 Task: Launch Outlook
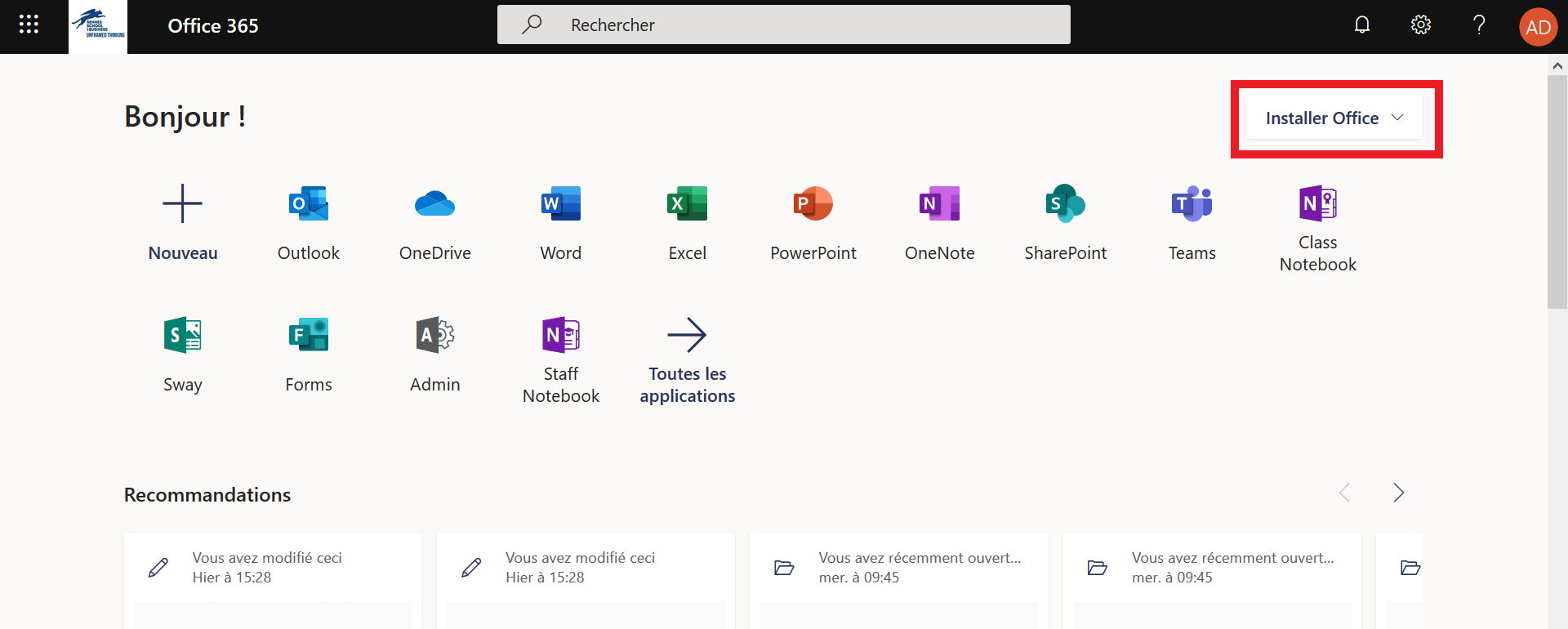[x=309, y=222]
